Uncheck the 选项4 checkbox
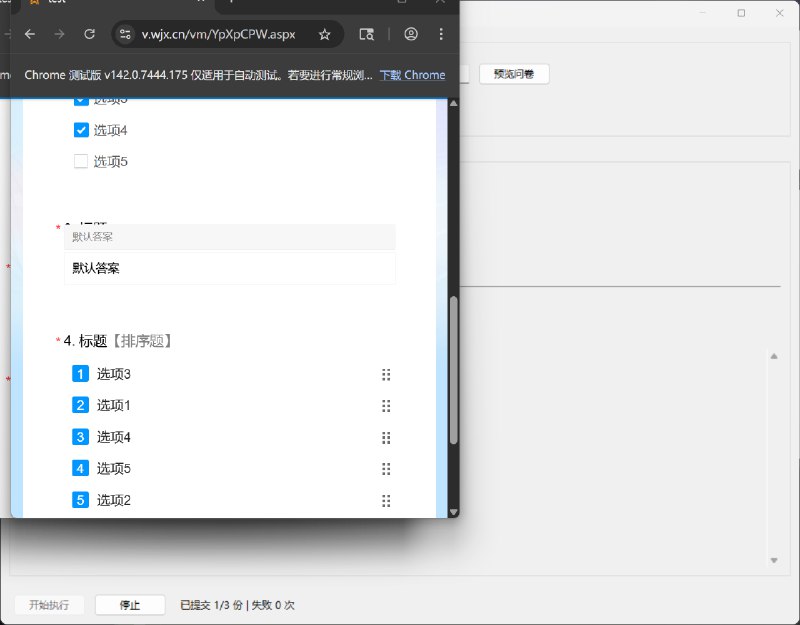This screenshot has width=800, height=625. (x=82, y=130)
